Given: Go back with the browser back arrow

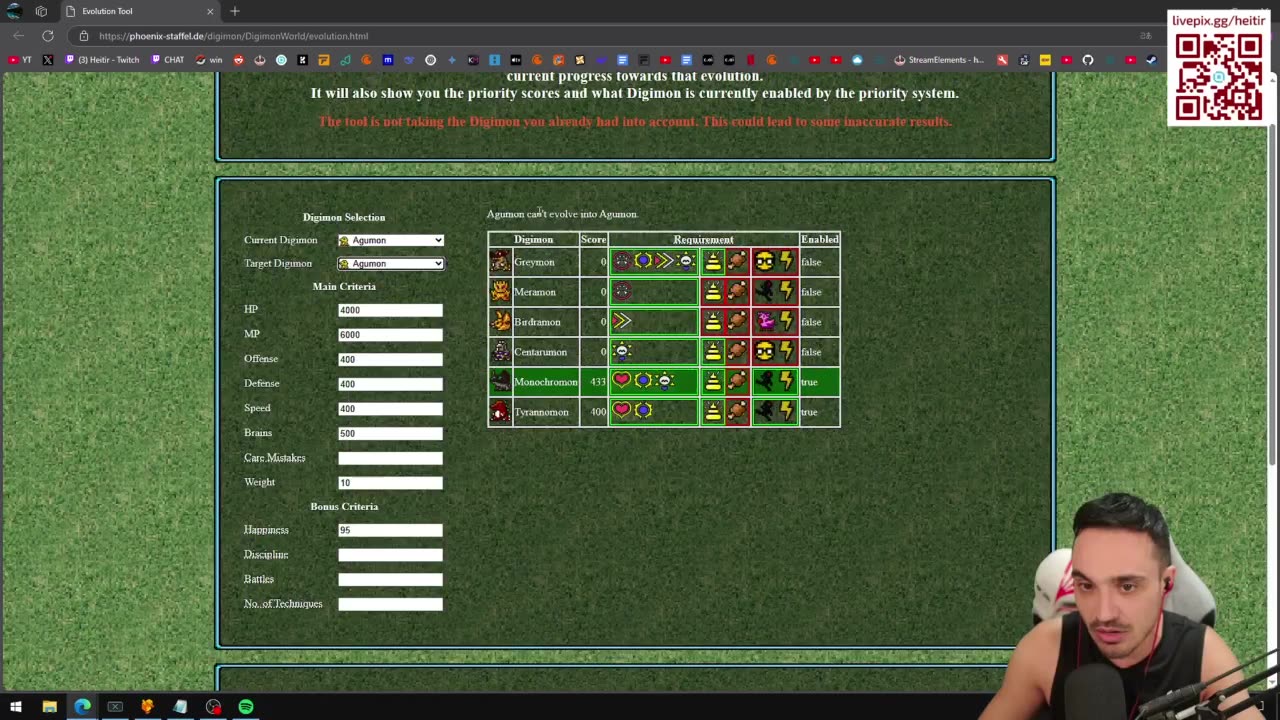Looking at the screenshot, I should pos(19,36).
